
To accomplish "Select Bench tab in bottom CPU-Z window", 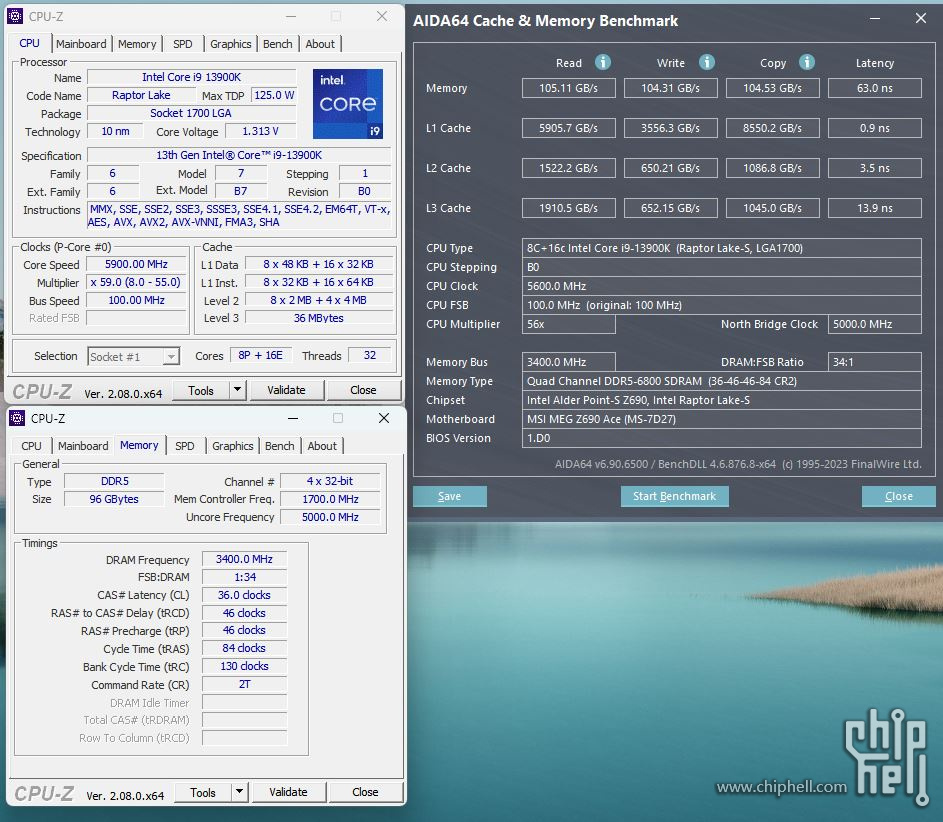I will (280, 446).
